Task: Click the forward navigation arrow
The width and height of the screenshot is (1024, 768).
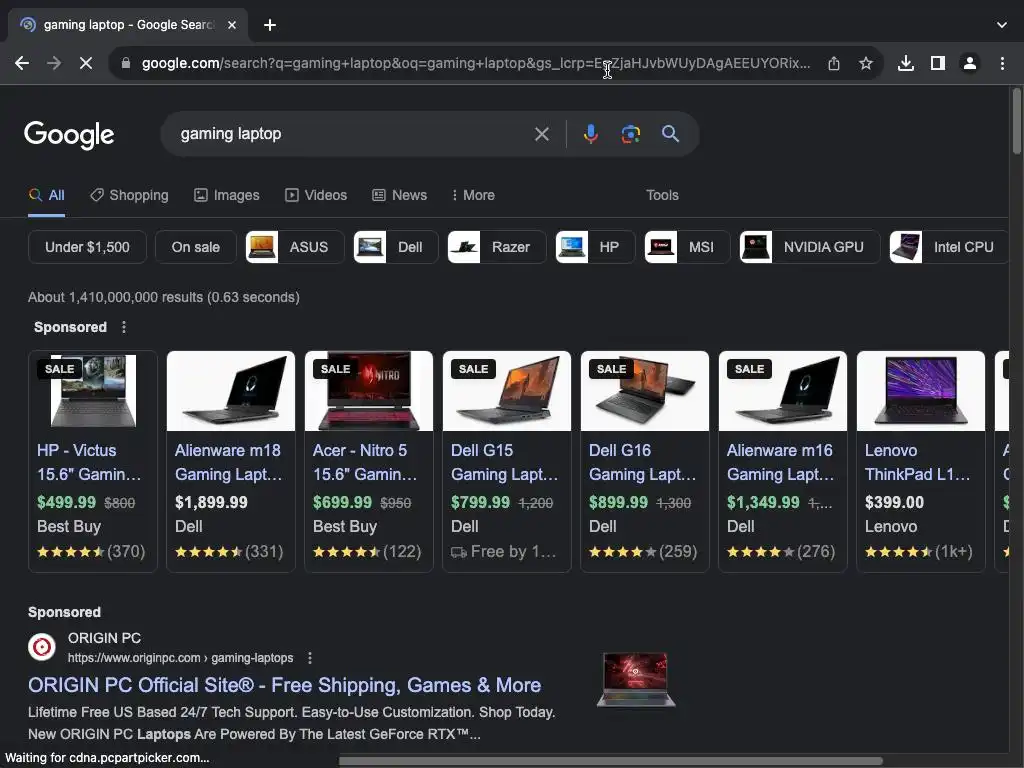Action: coord(54,63)
